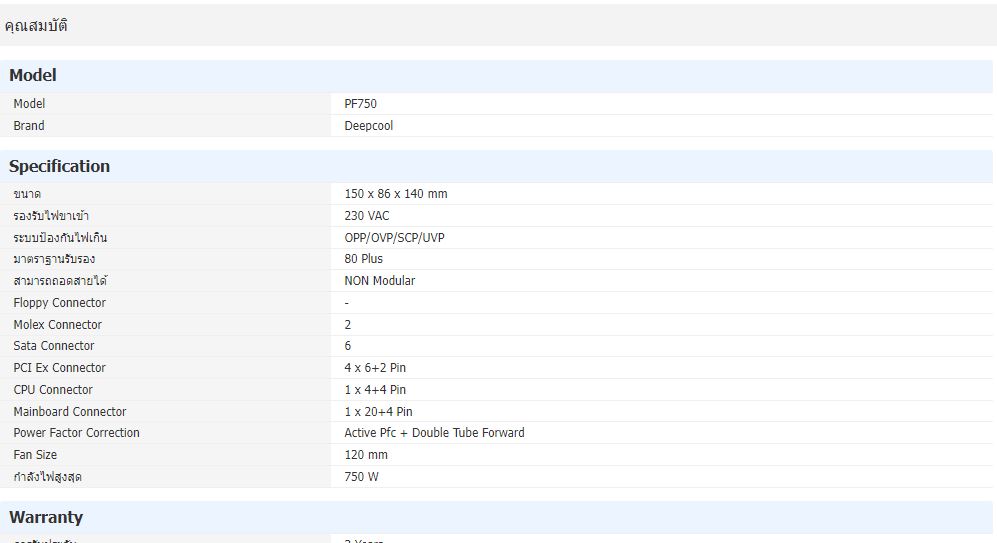Viewport: 997px width, 543px height.
Task: Click the PF750 model value
Action: pyautogui.click(x=360, y=104)
